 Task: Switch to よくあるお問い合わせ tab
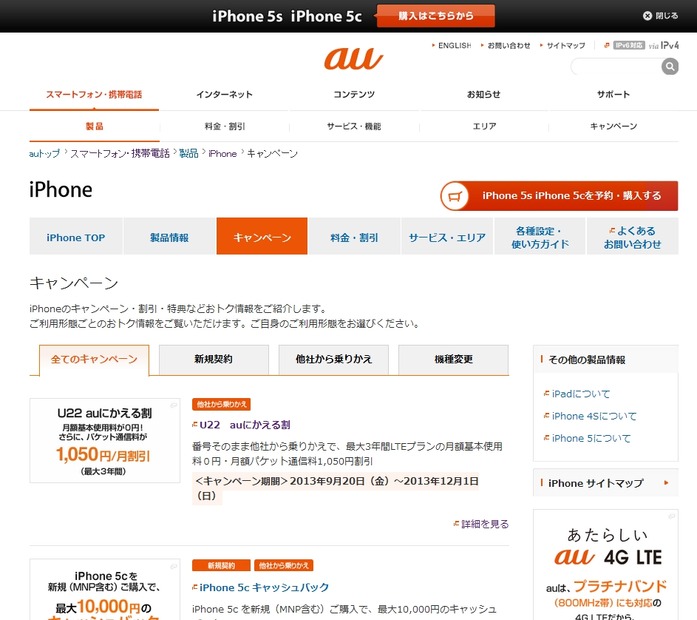point(632,237)
